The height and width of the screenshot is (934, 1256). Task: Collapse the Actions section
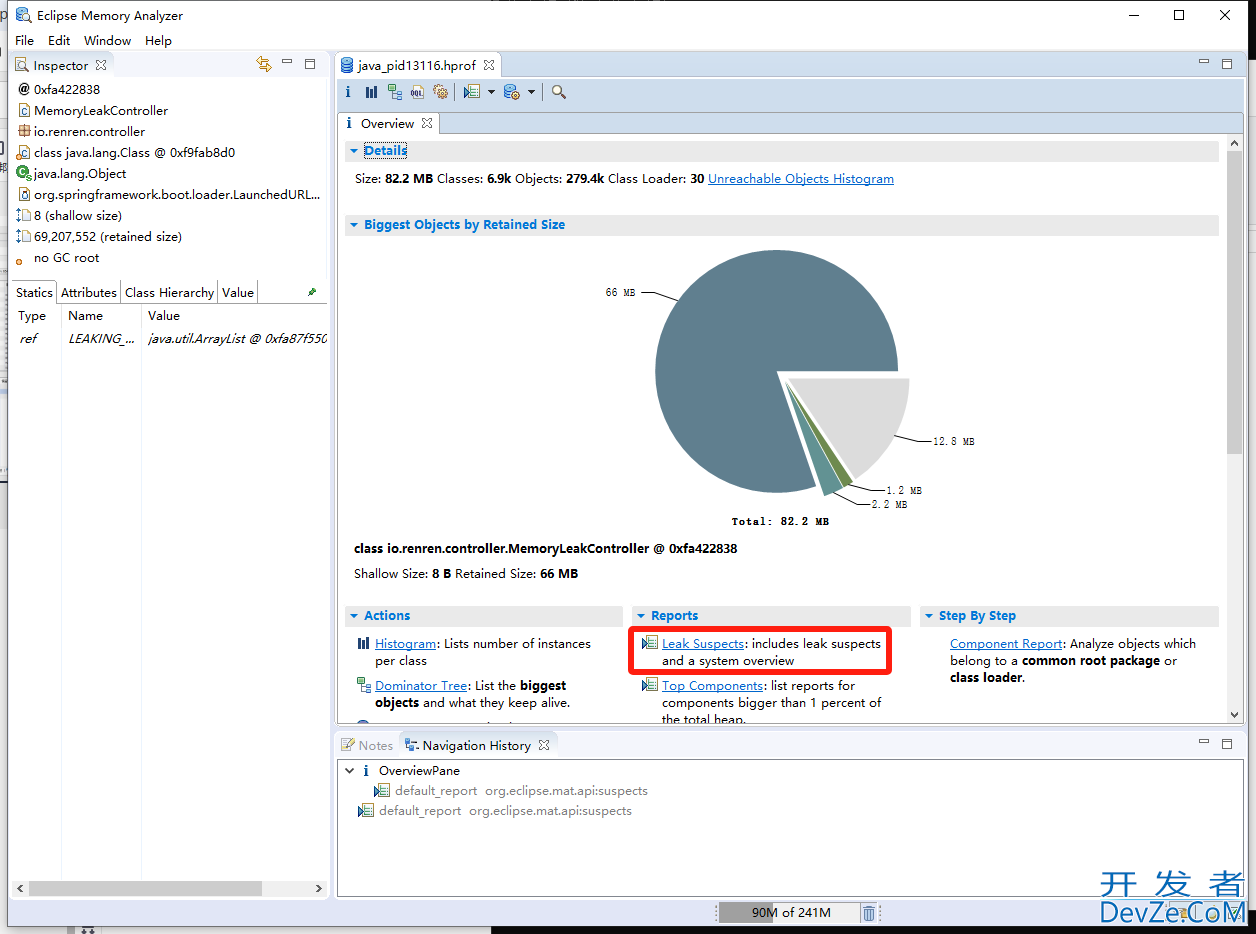(353, 616)
